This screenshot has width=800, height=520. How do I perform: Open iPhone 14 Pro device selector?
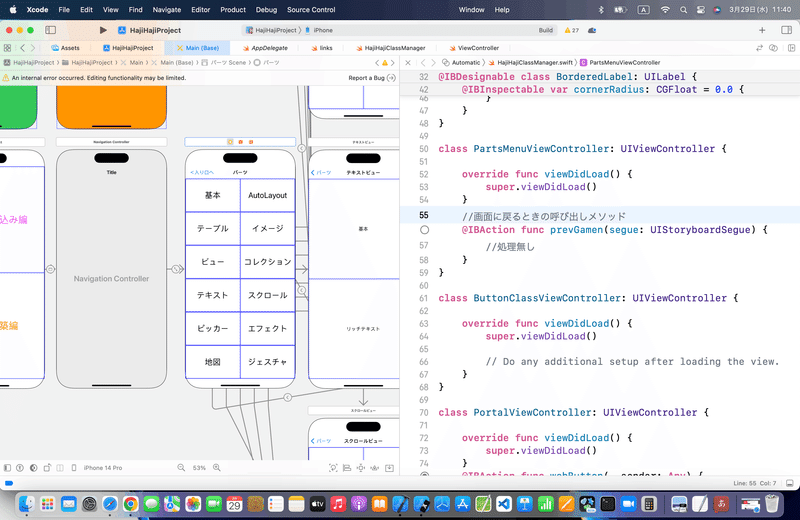click(98, 467)
